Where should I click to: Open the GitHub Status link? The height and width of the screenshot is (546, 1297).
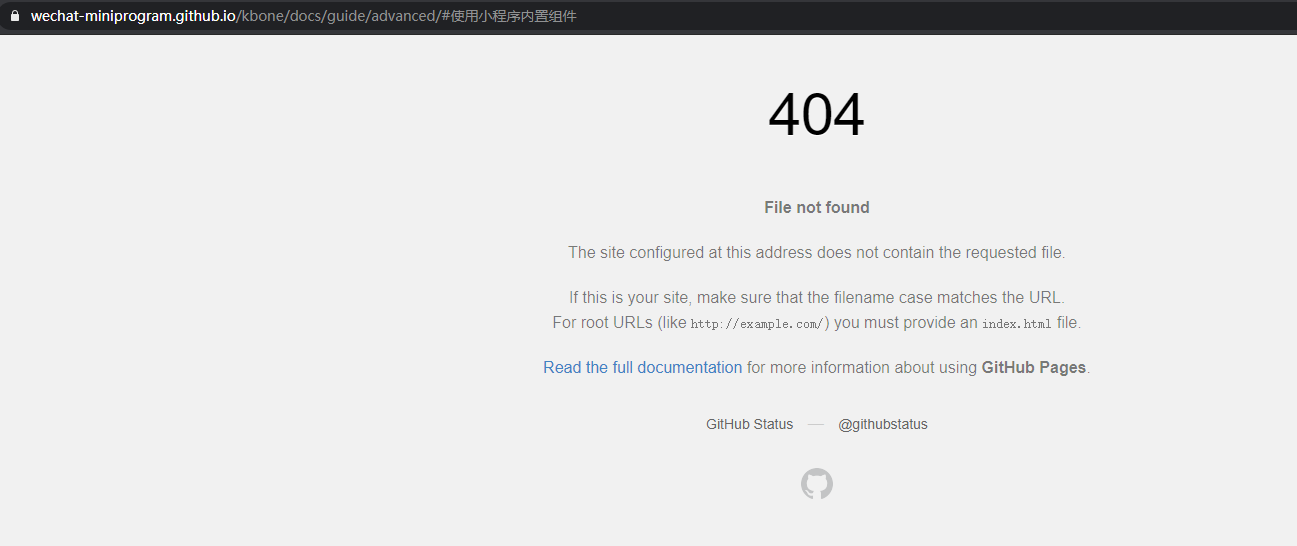tap(749, 424)
